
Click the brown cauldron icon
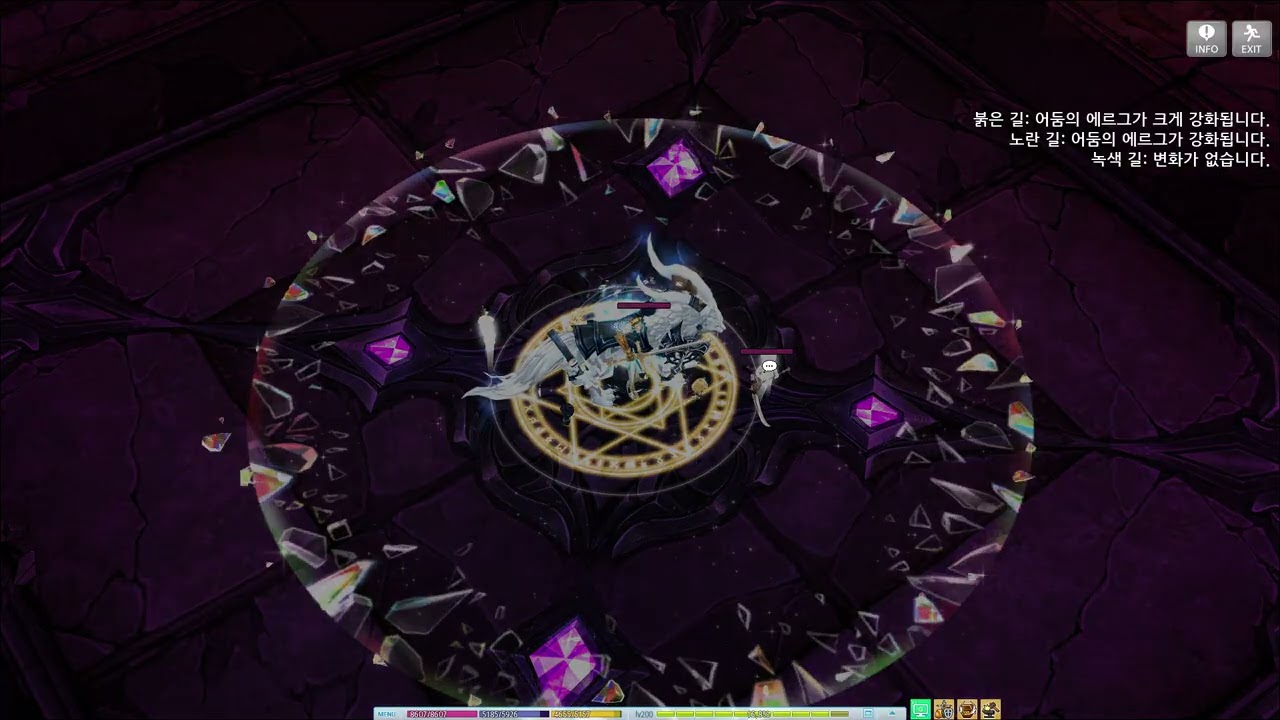pyautogui.click(x=967, y=710)
